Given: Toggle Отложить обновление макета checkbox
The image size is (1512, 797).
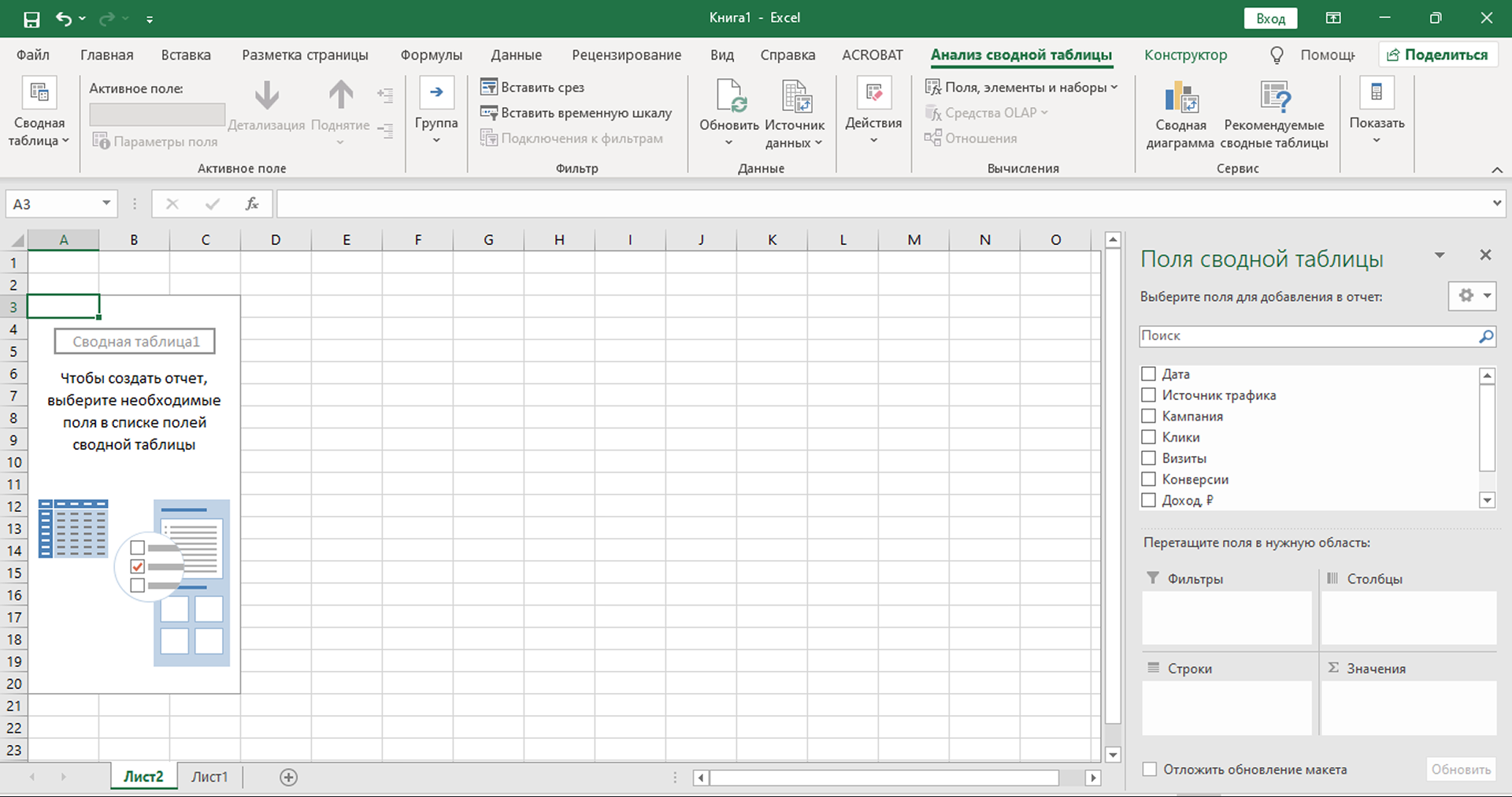Looking at the screenshot, I should [1151, 769].
